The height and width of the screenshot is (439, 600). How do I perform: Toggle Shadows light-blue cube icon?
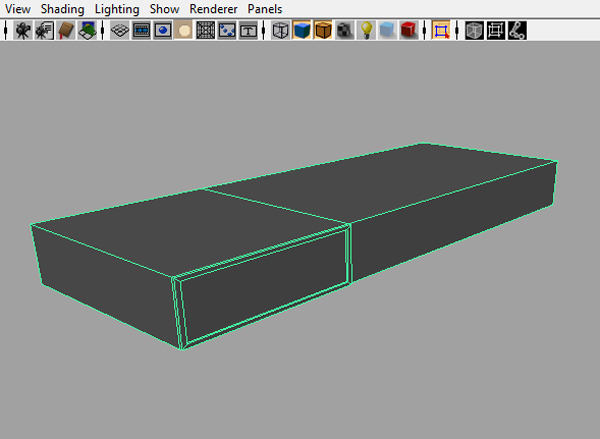[x=388, y=30]
